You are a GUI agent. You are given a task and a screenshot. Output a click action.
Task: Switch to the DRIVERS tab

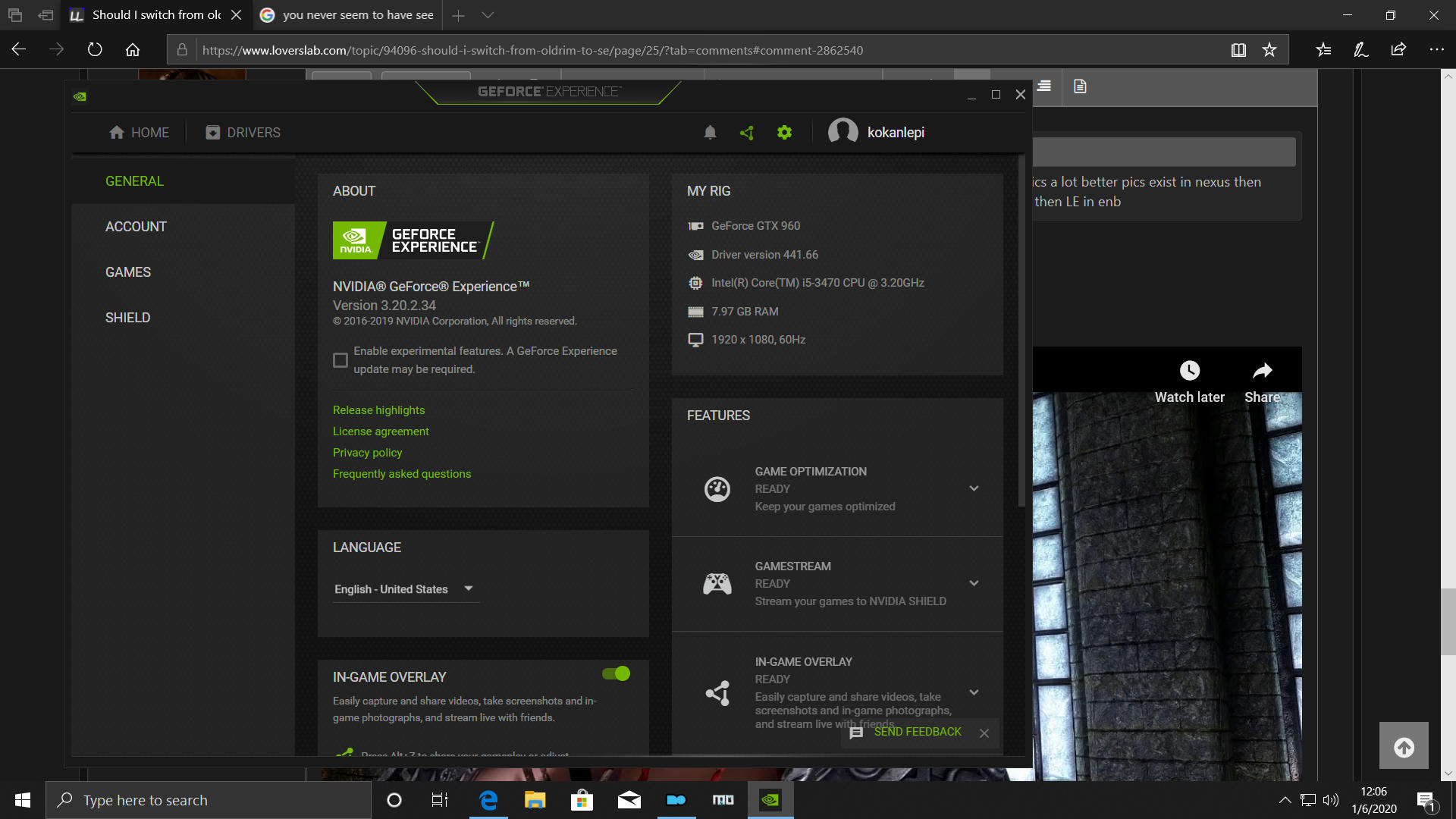pyautogui.click(x=243, y=133)
